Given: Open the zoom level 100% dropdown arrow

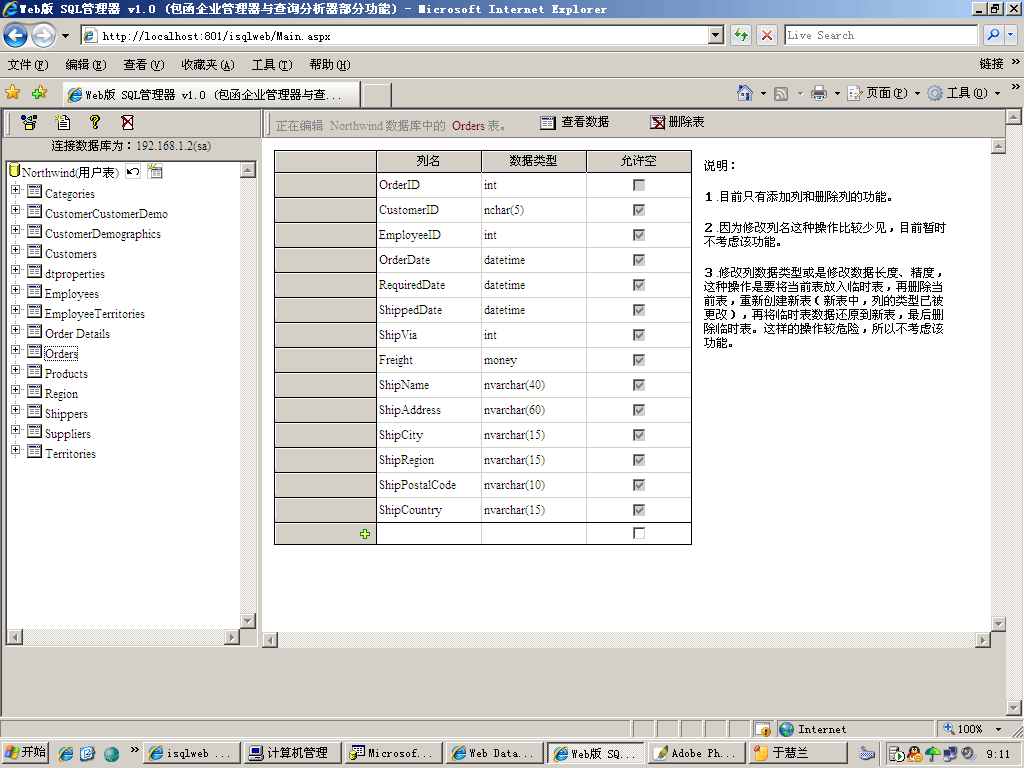Looking at the screenshot, I should click(x=998, y=729).
